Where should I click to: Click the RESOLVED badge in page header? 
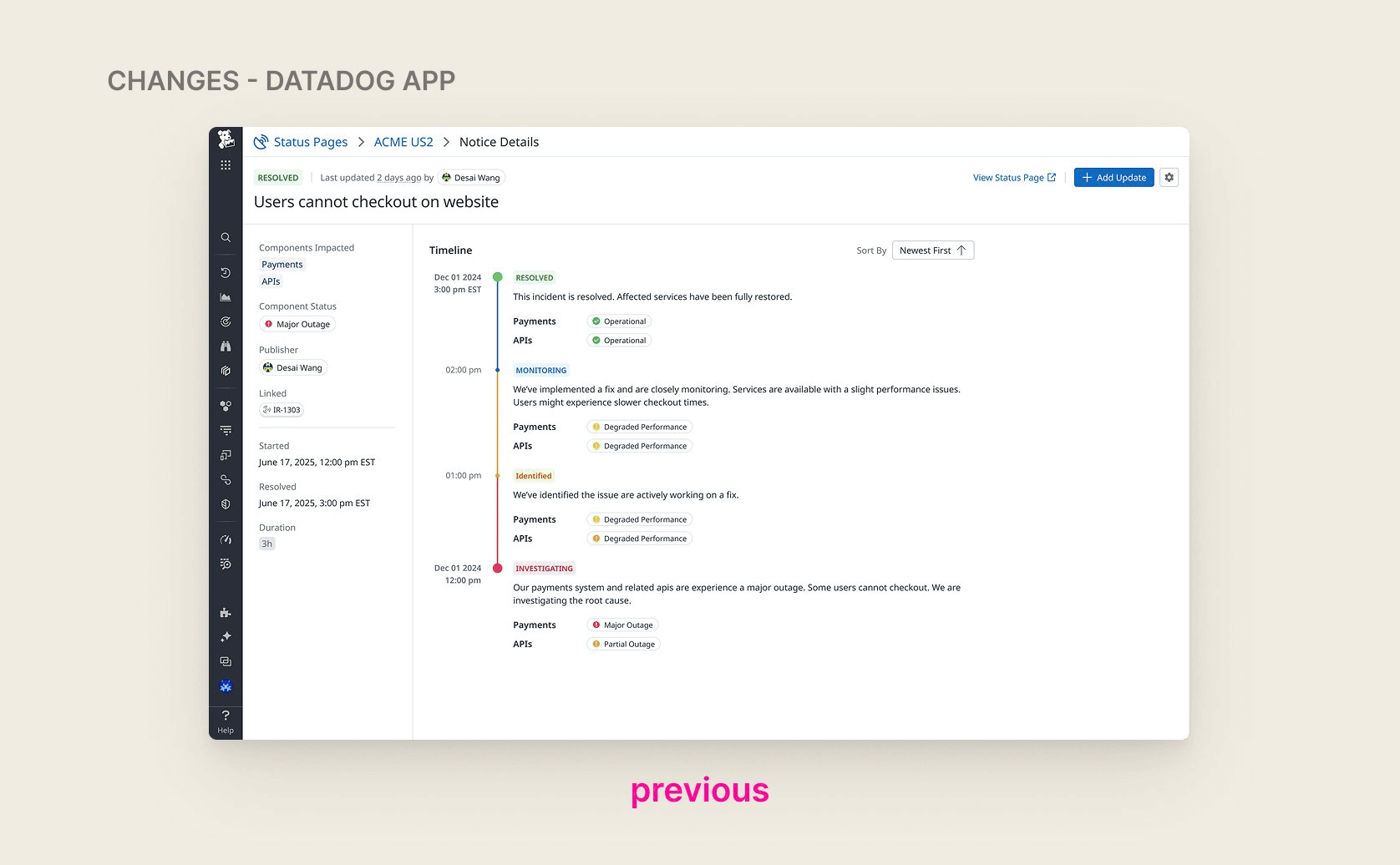pyautogui.click(x=278, y=178)
